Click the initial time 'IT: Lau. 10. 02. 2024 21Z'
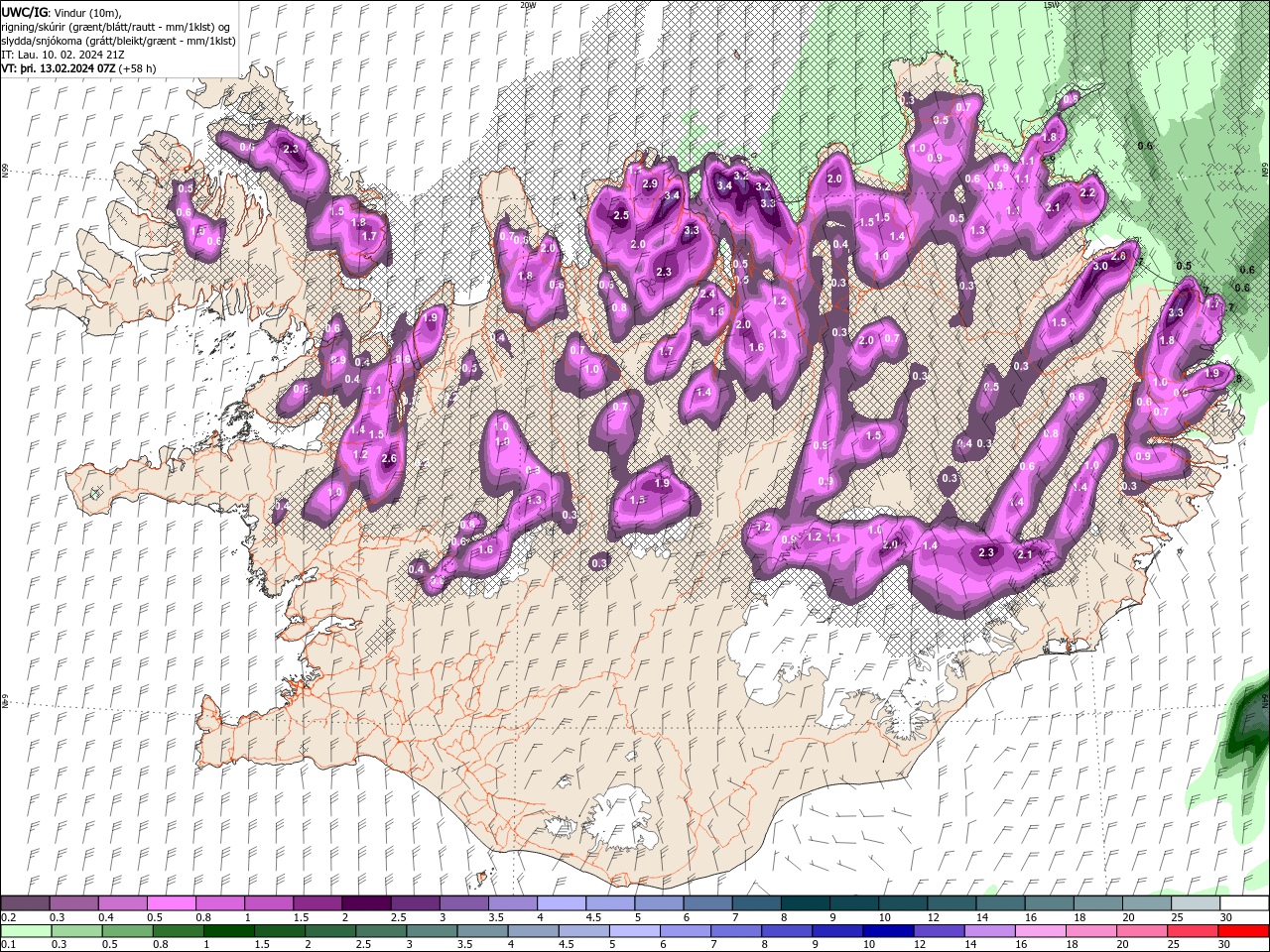This screenshot has width=1270, height=952. [64, 55]
